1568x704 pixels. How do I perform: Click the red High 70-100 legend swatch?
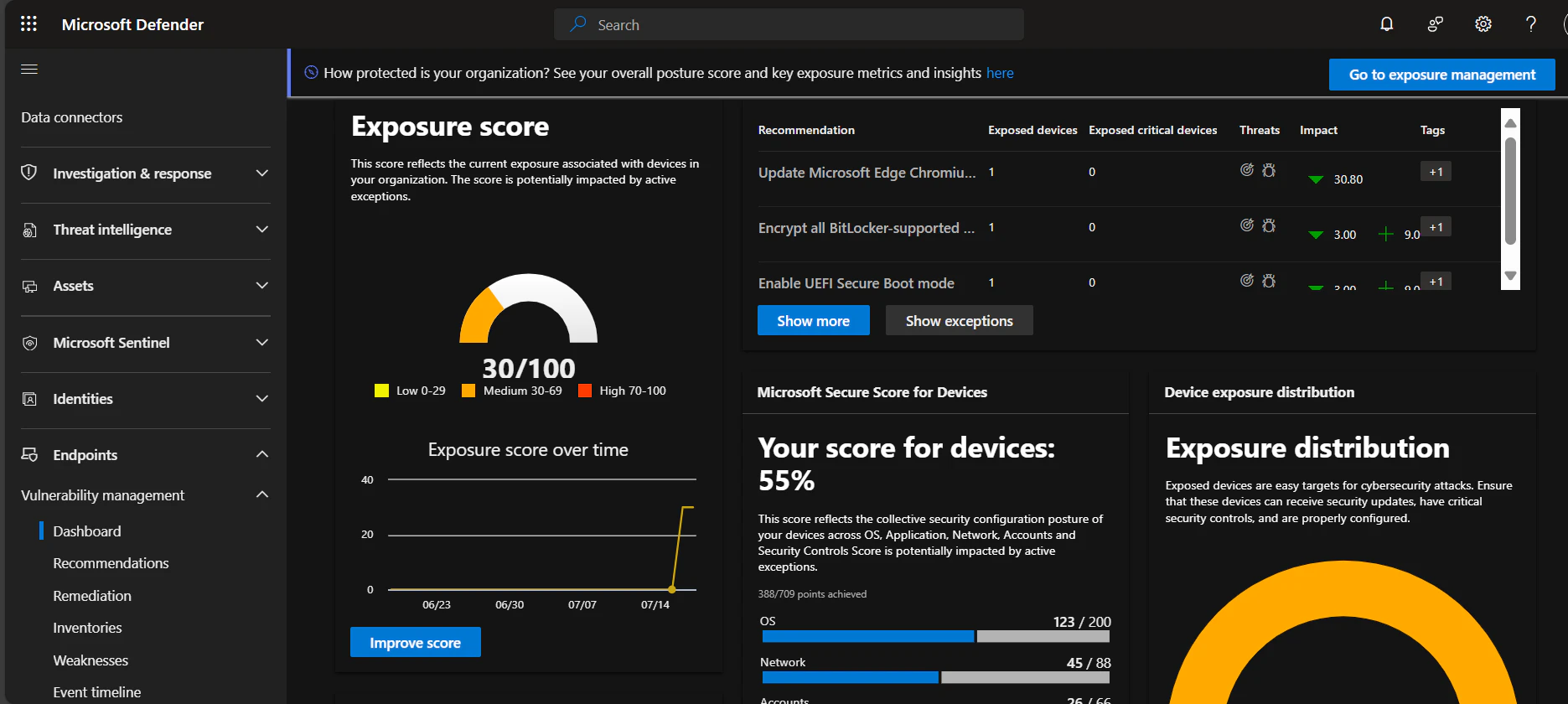[585, 391]
